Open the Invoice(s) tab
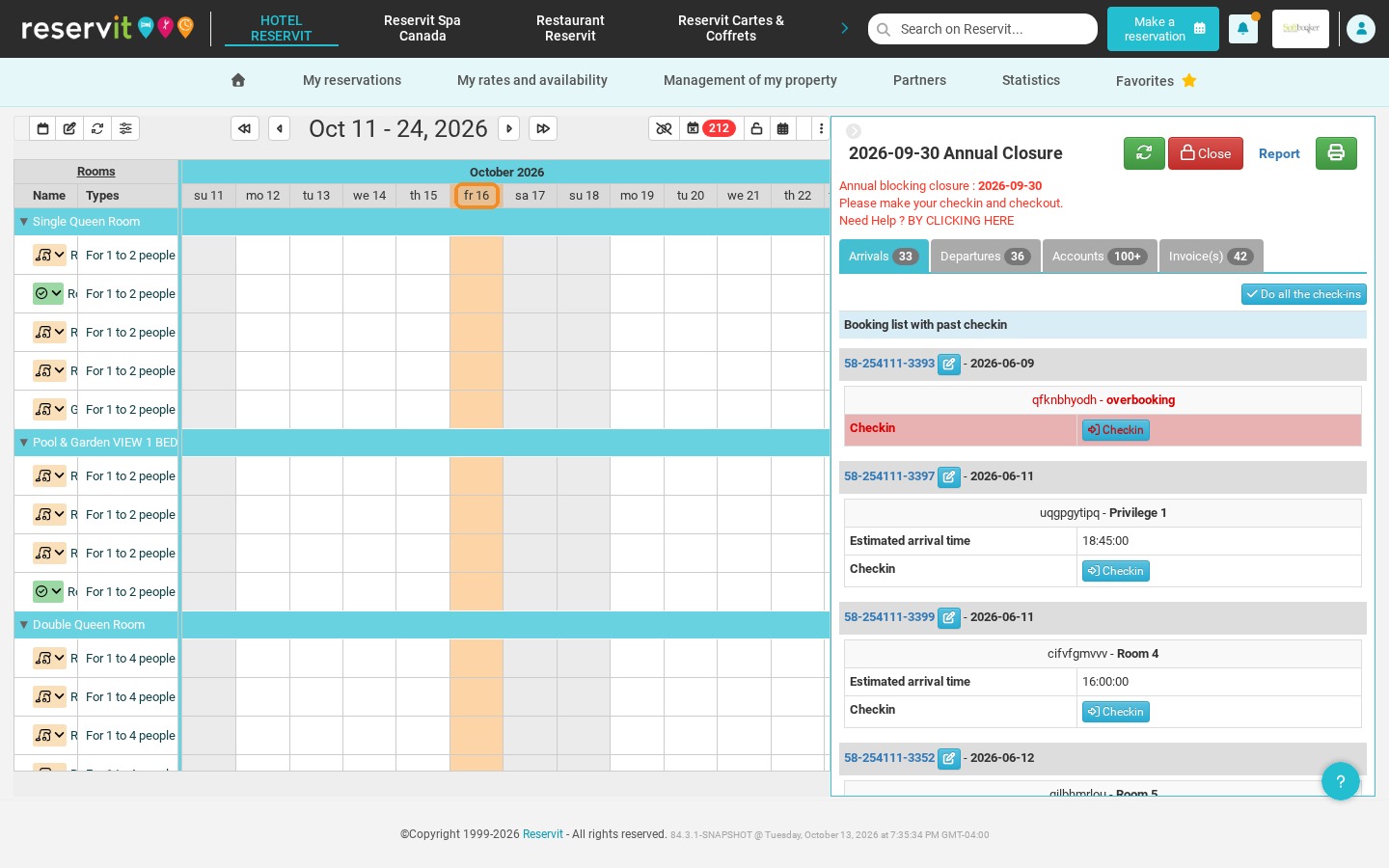1389x868 pixels. tap(1211, 257)
